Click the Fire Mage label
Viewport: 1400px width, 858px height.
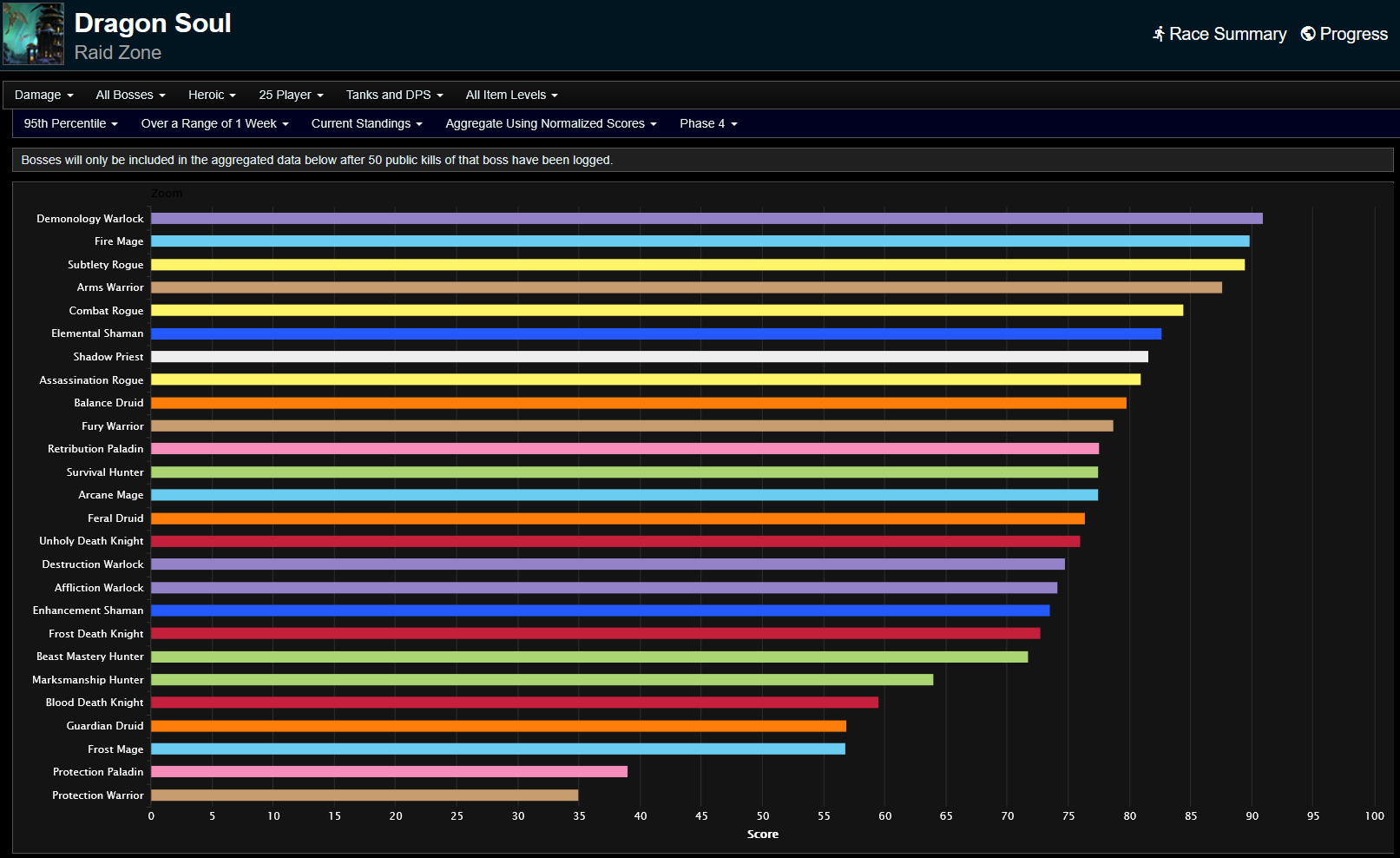tap(119, 241)
